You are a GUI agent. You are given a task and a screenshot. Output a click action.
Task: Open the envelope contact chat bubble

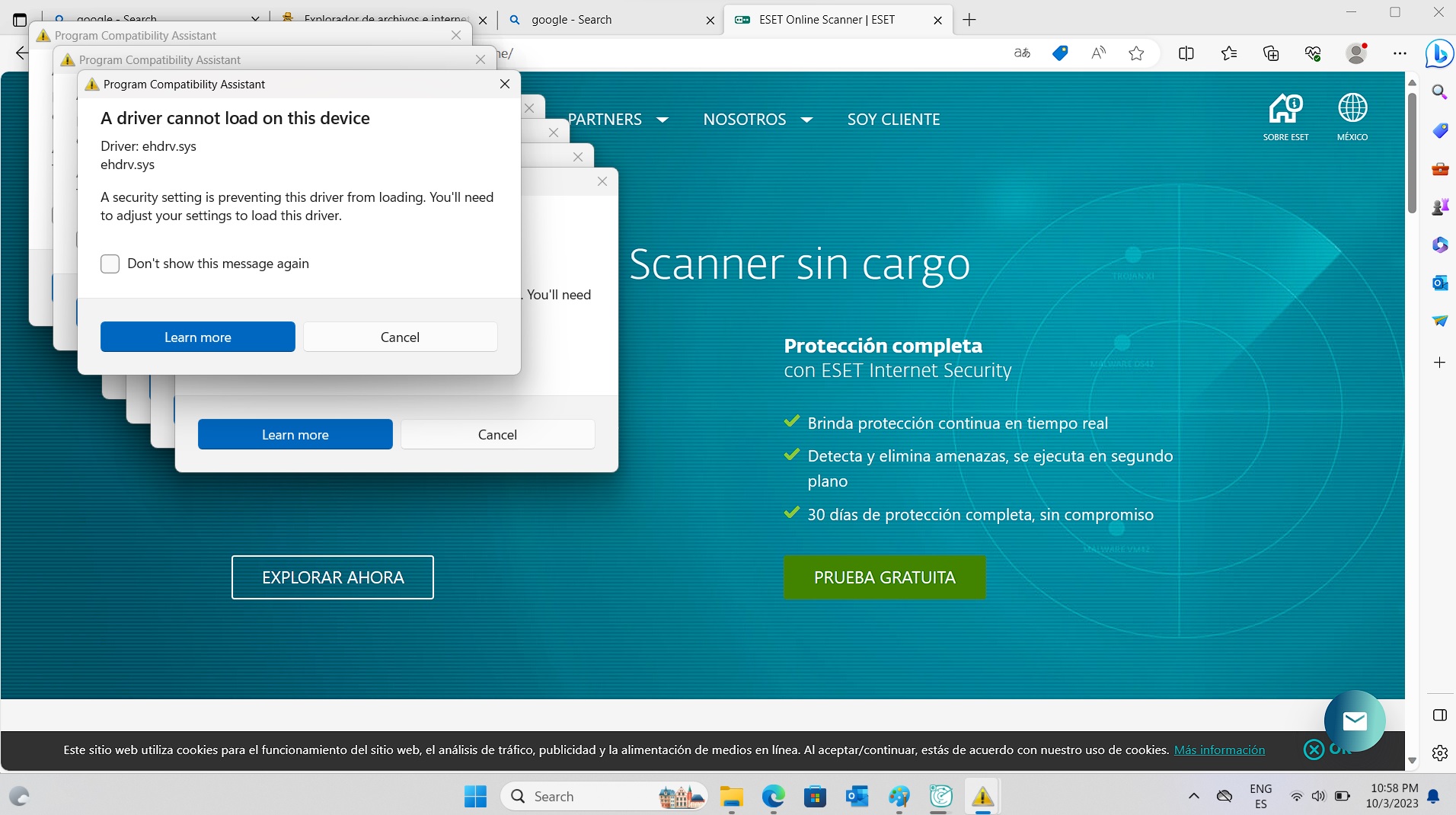[x=1355, y=721]
